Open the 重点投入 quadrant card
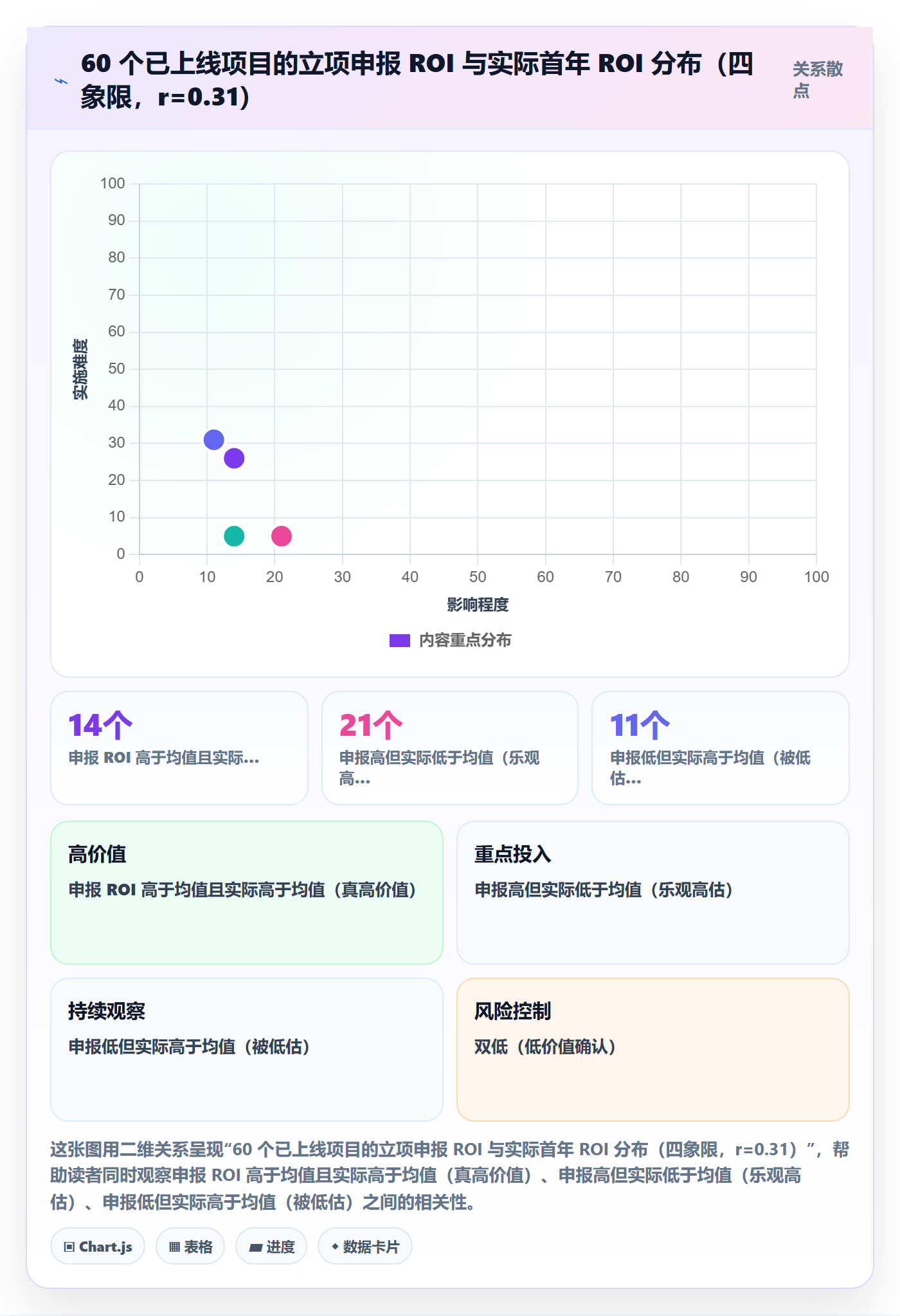900x1316 pixels. tap(653, 893)
